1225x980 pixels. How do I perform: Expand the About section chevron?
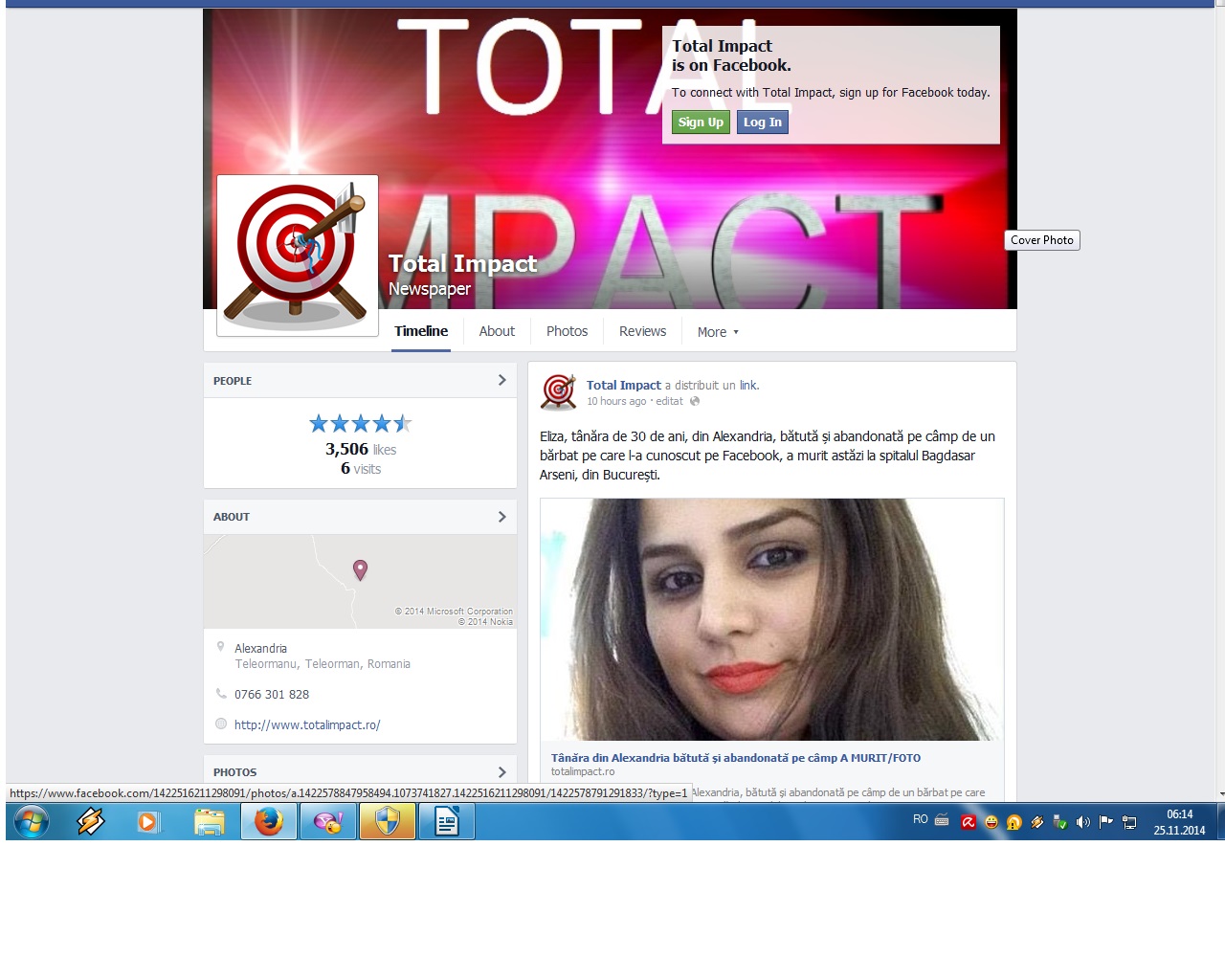[501, 517]
